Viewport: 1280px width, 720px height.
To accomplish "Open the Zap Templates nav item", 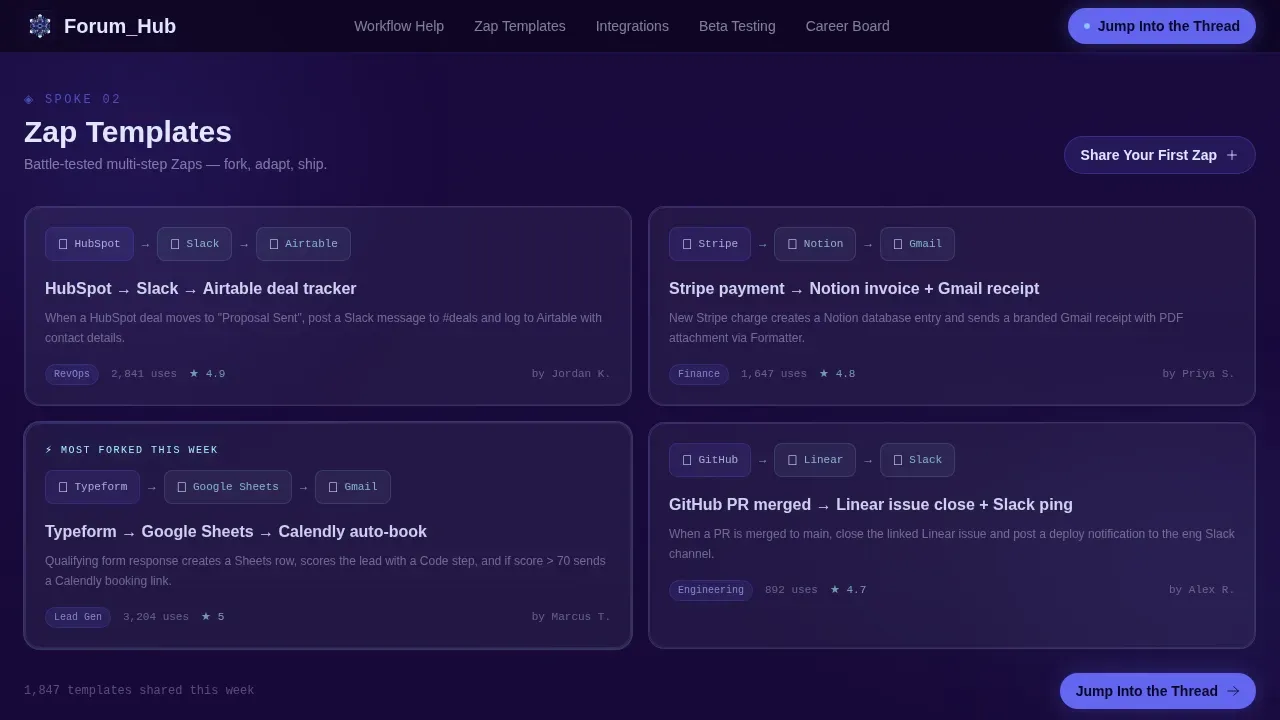I will pyautogui.click(x=520, y=26).
